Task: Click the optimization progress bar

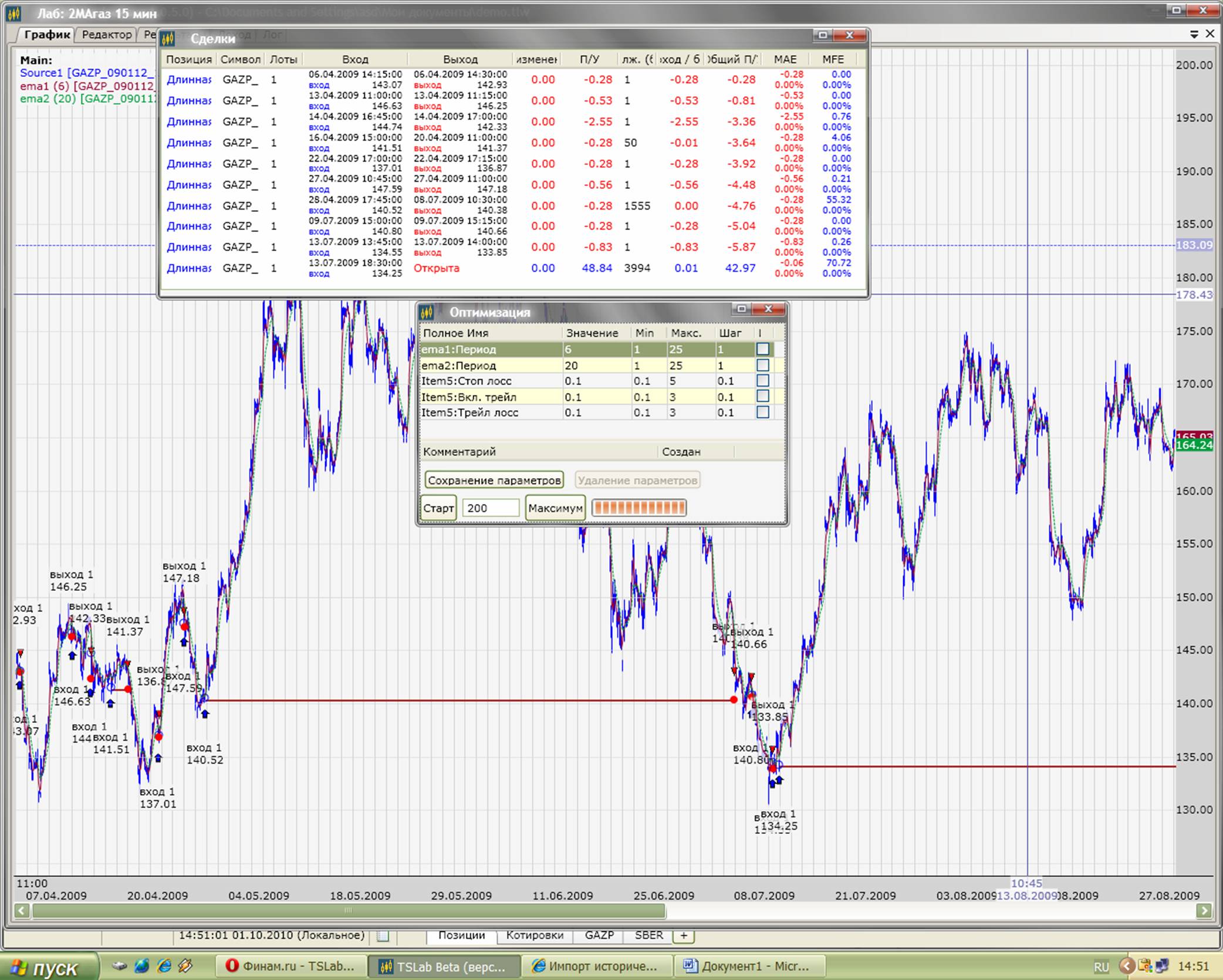Action: (x=638, y=508)
